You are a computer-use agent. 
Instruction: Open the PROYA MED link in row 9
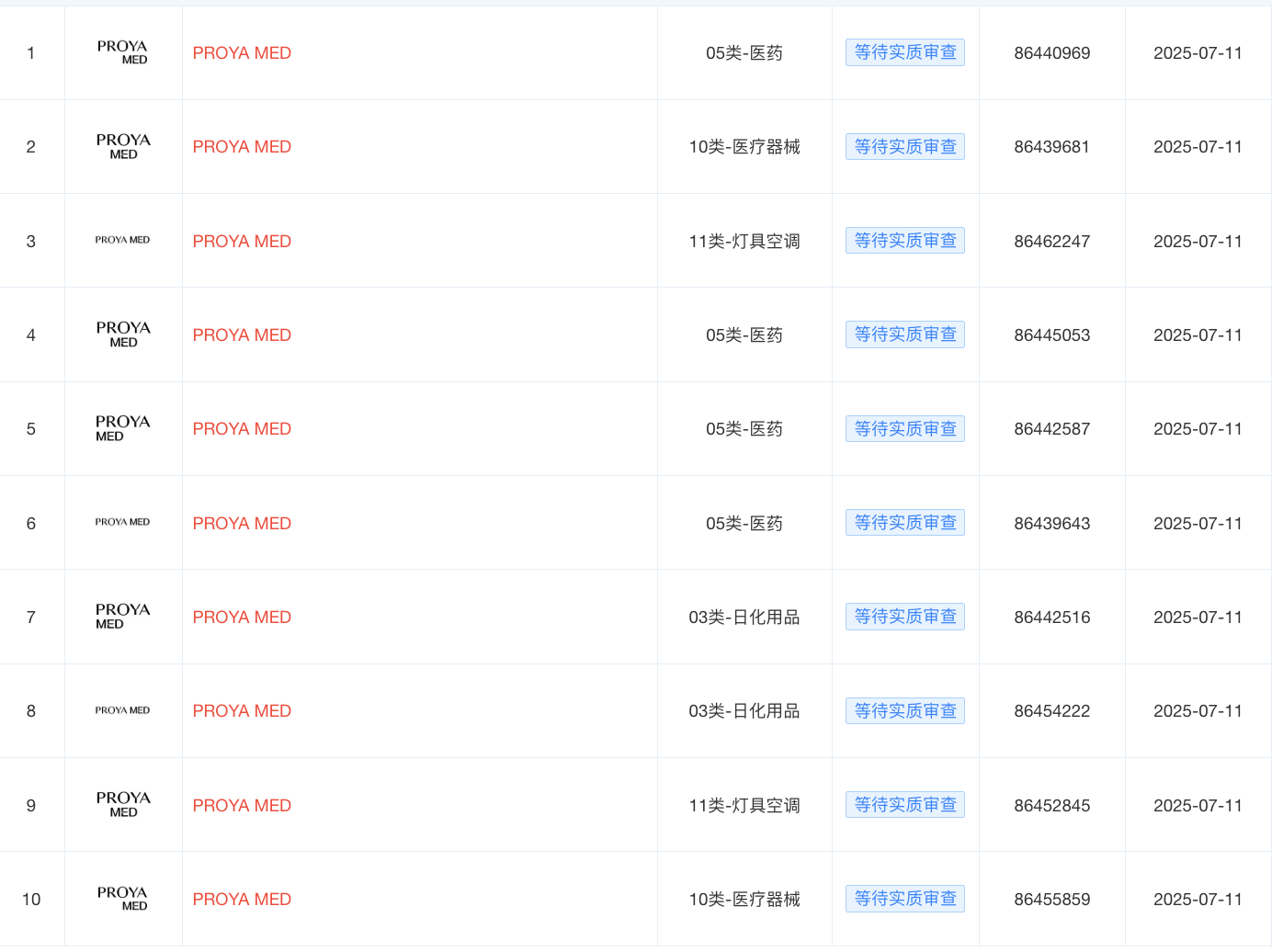click(242, 805)
